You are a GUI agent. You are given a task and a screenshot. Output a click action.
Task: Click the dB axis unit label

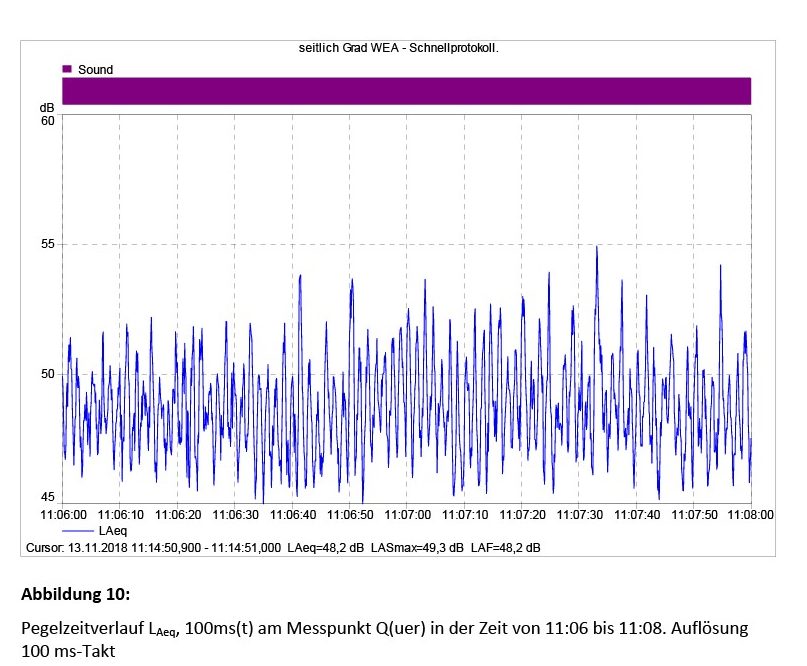coord(47,107)
